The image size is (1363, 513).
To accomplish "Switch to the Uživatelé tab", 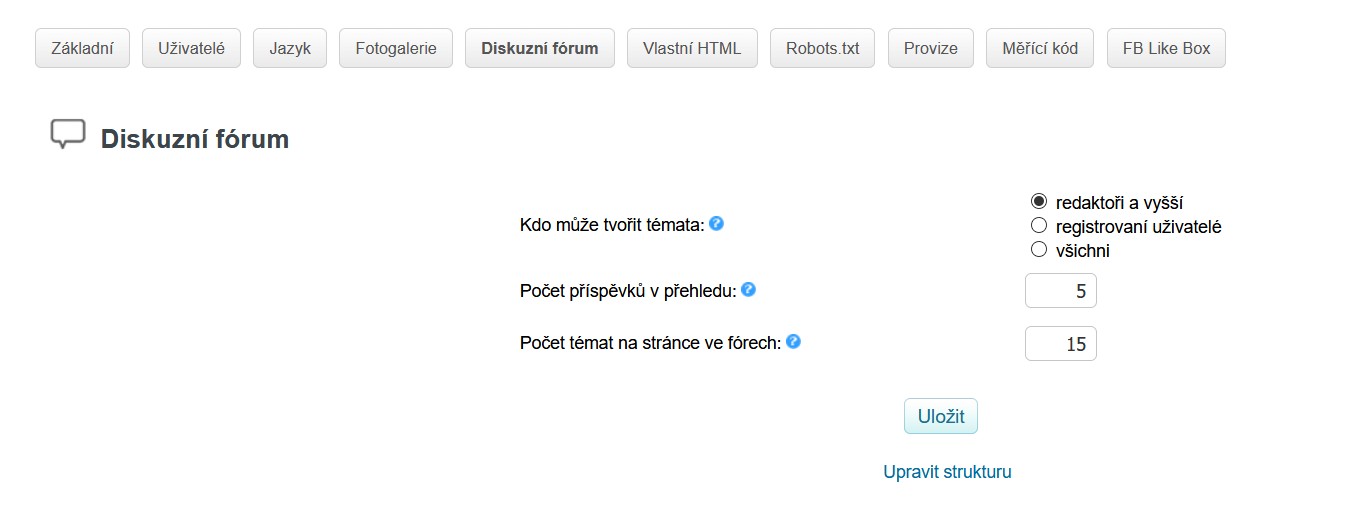I will pyautogui.click(x=191, y=48).
